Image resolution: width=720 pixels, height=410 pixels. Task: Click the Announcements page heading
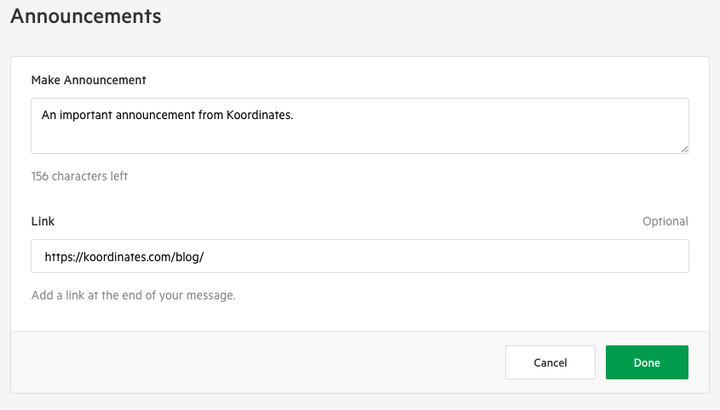tap(86, 17)
